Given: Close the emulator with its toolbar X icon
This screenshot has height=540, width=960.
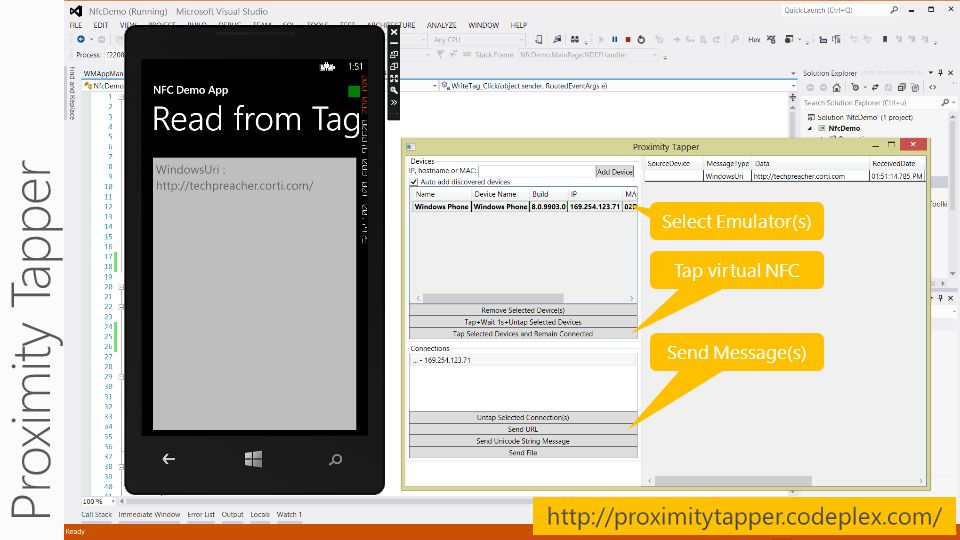Looking at the screenshot, I should tap(394, 32).
